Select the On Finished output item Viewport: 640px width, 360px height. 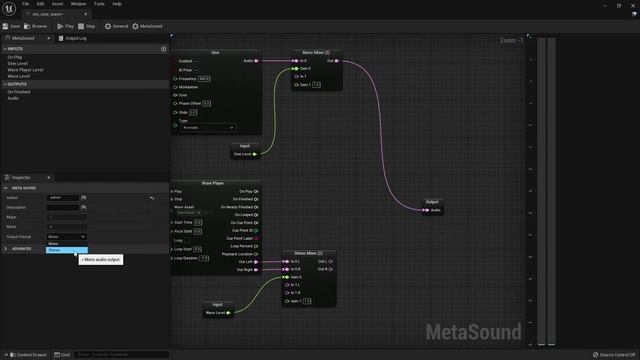(x=18, y=92)
